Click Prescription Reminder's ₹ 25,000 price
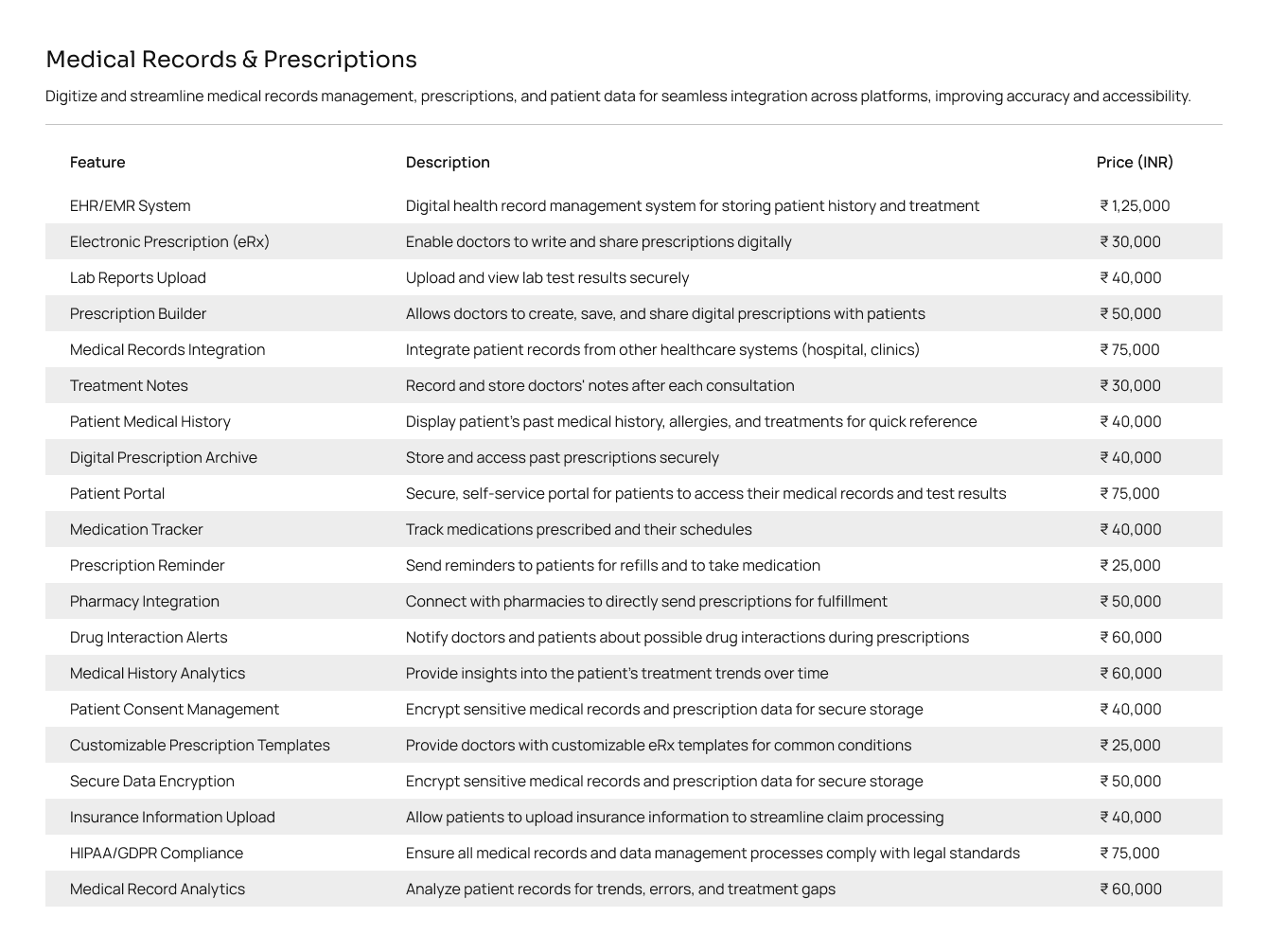Screen dimensions: 1268x952 [1130, 565]
